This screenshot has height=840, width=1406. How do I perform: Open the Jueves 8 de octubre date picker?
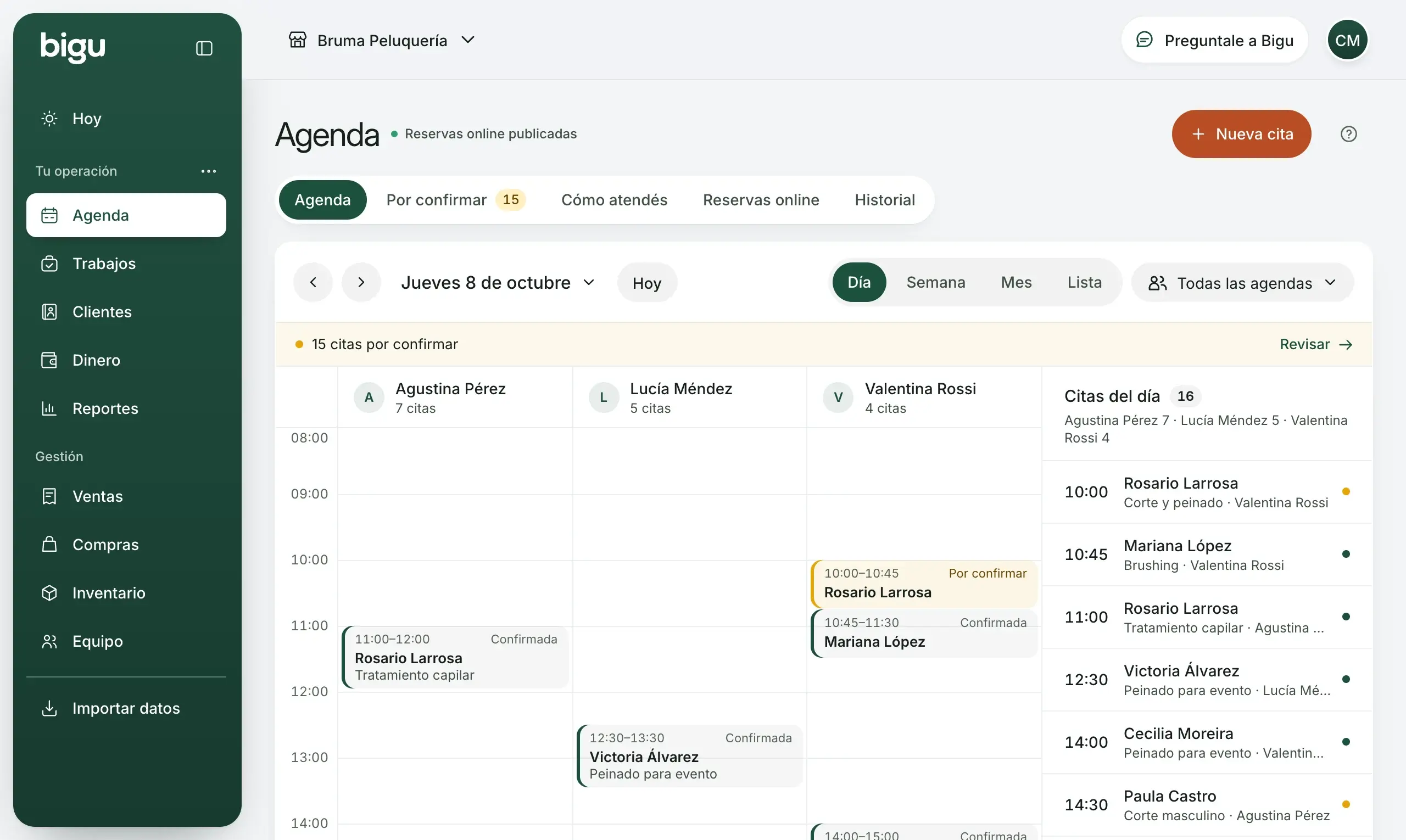498,282
